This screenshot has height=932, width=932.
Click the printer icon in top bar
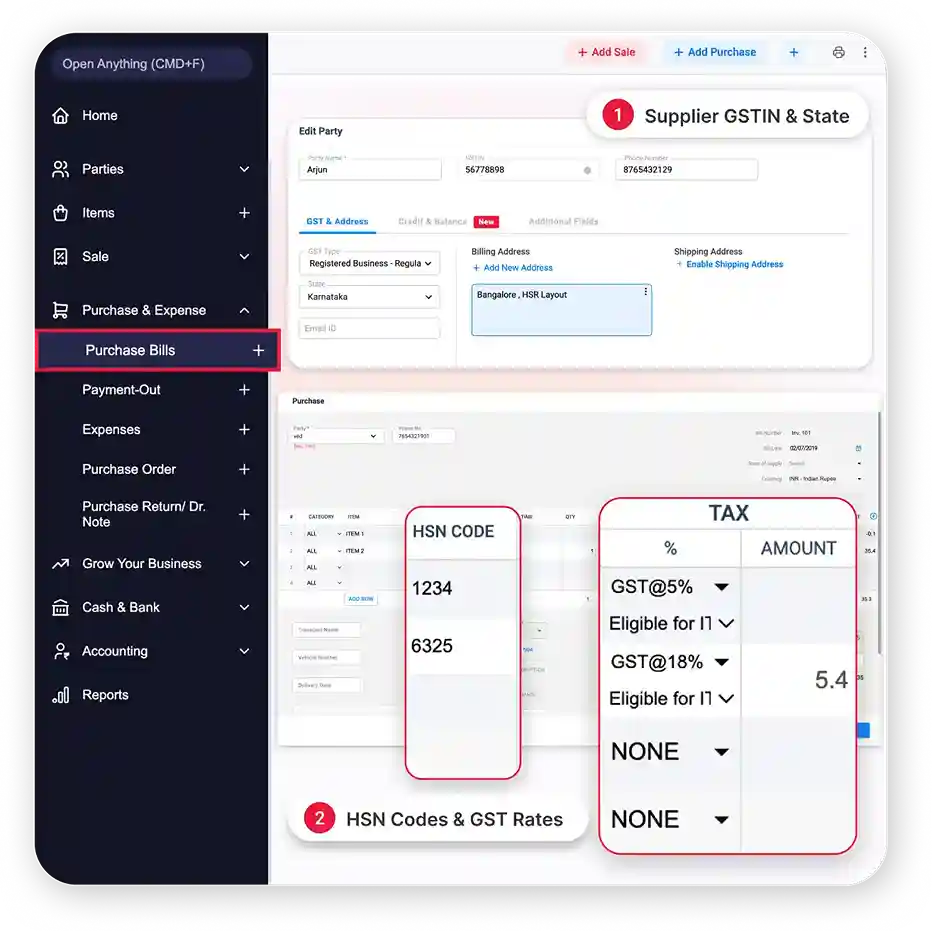838,52
